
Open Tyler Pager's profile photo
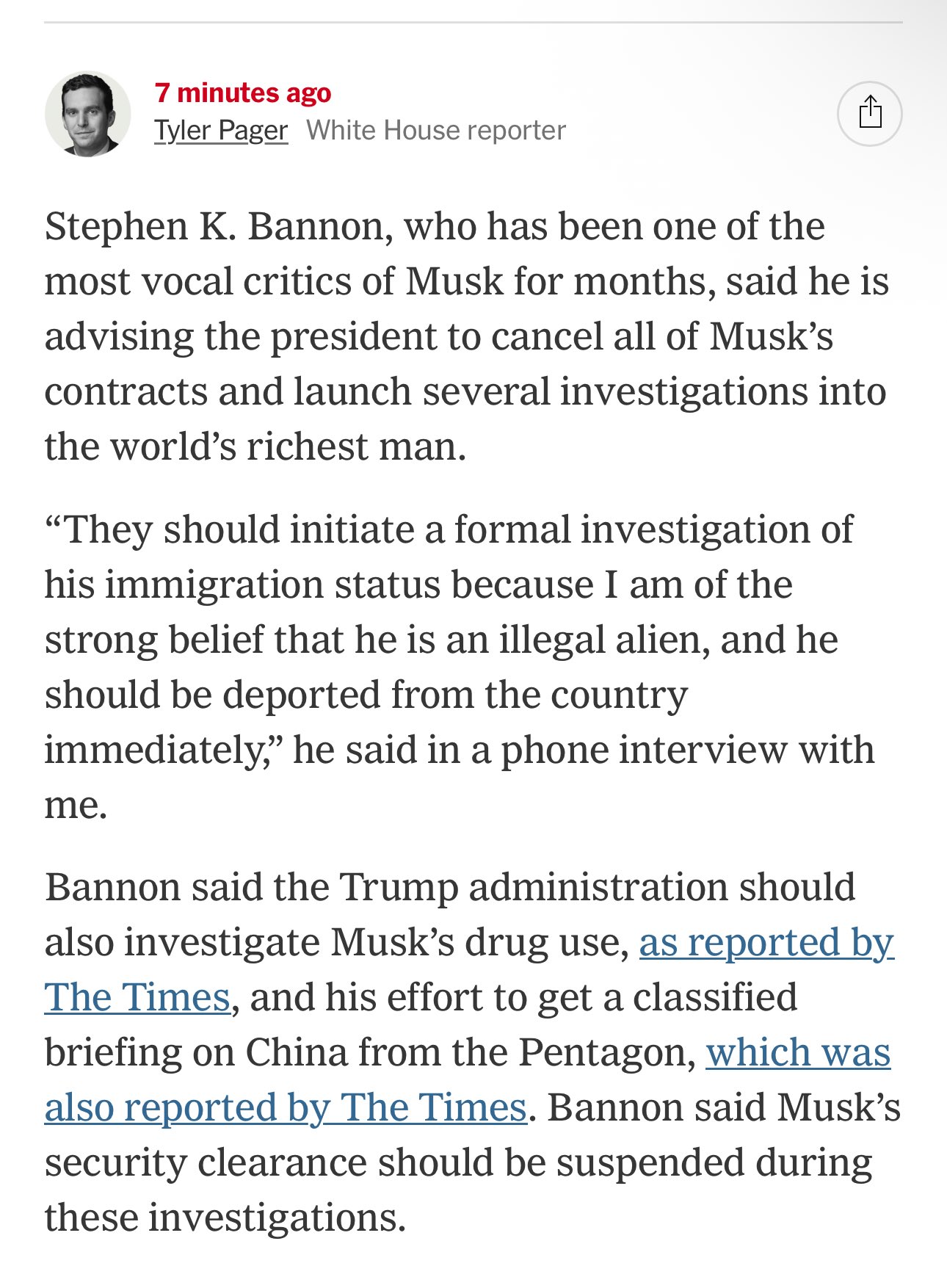pyautogui.click(x=88, y=114)
